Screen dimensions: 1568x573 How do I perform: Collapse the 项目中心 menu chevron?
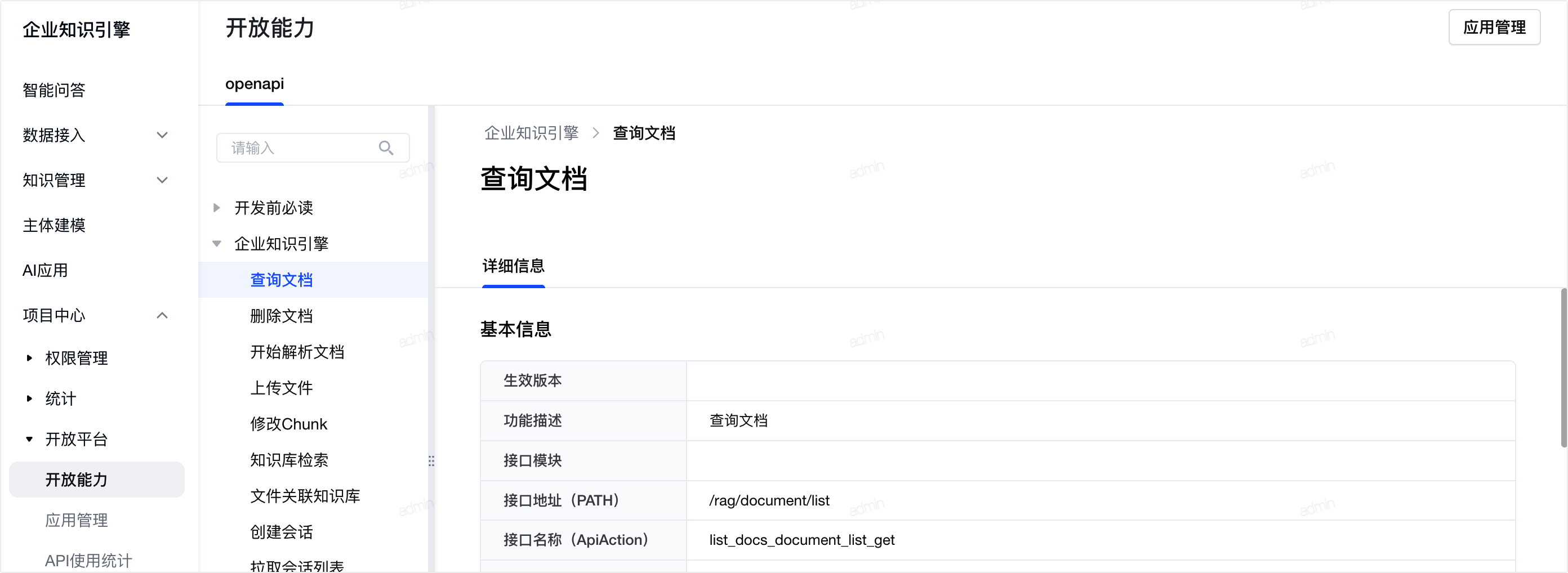162,315
